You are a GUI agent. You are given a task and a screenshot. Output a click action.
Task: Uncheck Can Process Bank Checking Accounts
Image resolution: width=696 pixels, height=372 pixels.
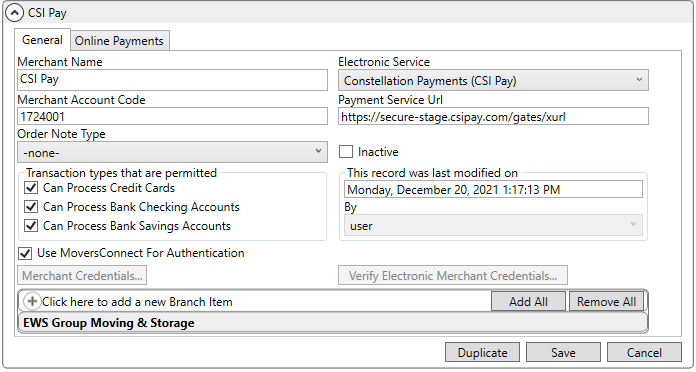tap(31, 207)
